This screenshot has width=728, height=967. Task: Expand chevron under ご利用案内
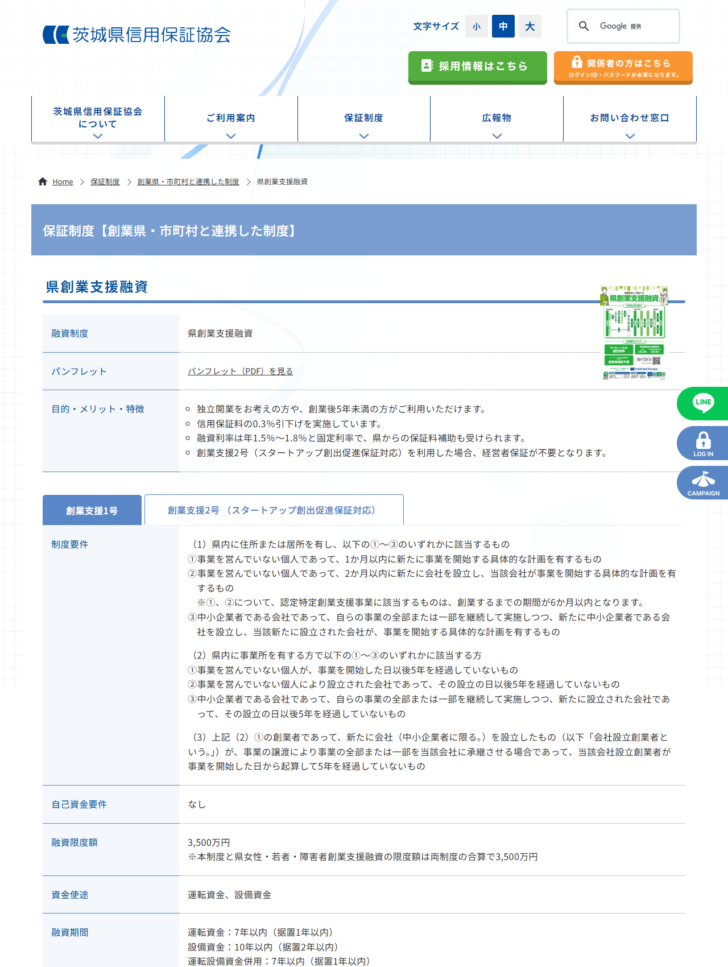pos(231,136)
